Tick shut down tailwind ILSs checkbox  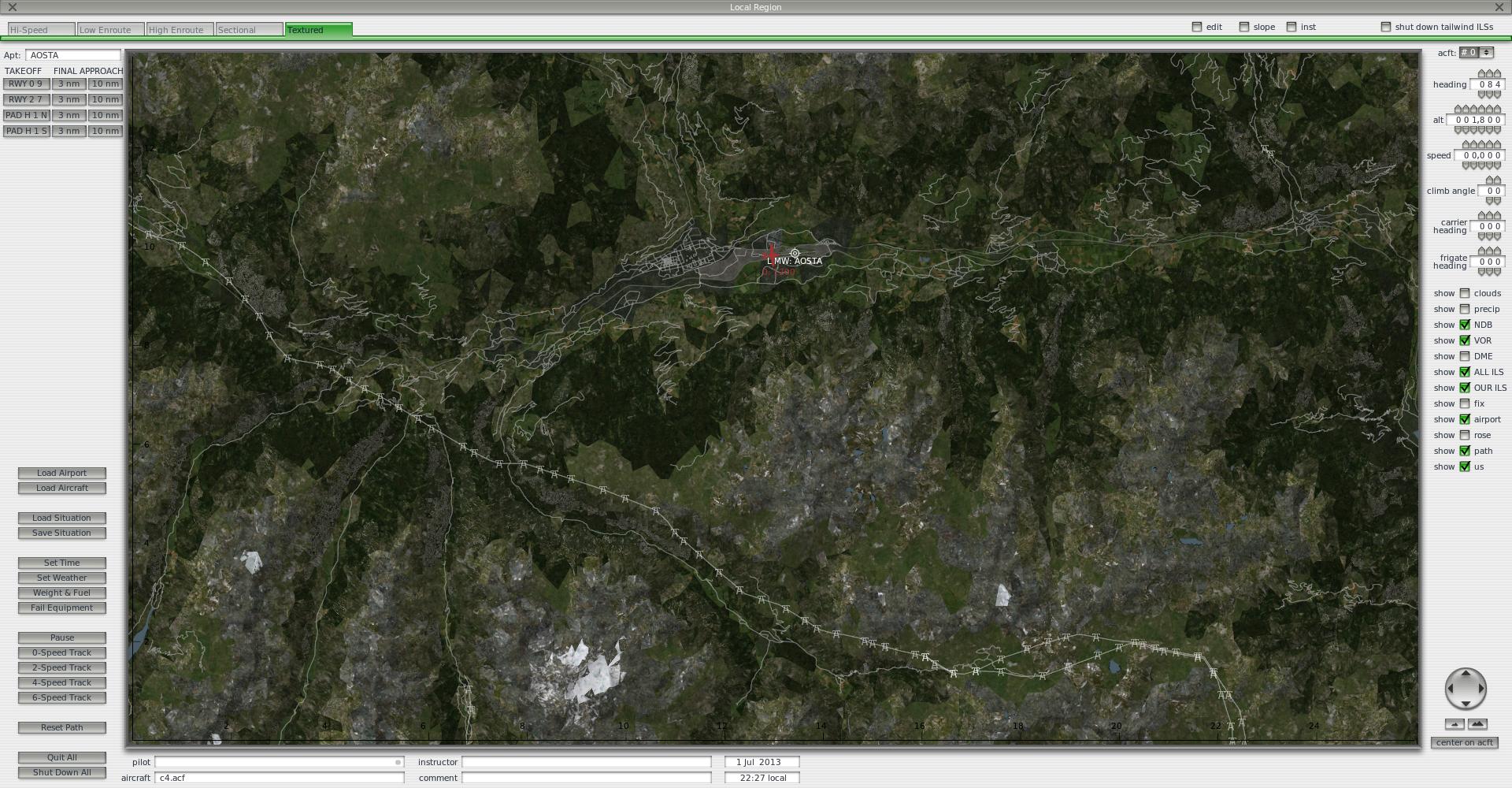(1386, 27)
